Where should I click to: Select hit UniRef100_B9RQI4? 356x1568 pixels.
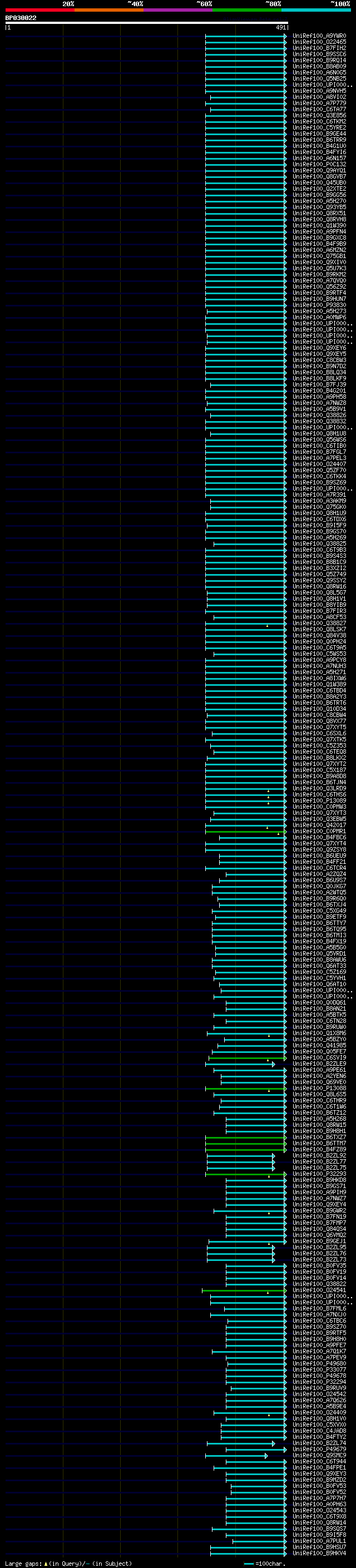[319, 60]
